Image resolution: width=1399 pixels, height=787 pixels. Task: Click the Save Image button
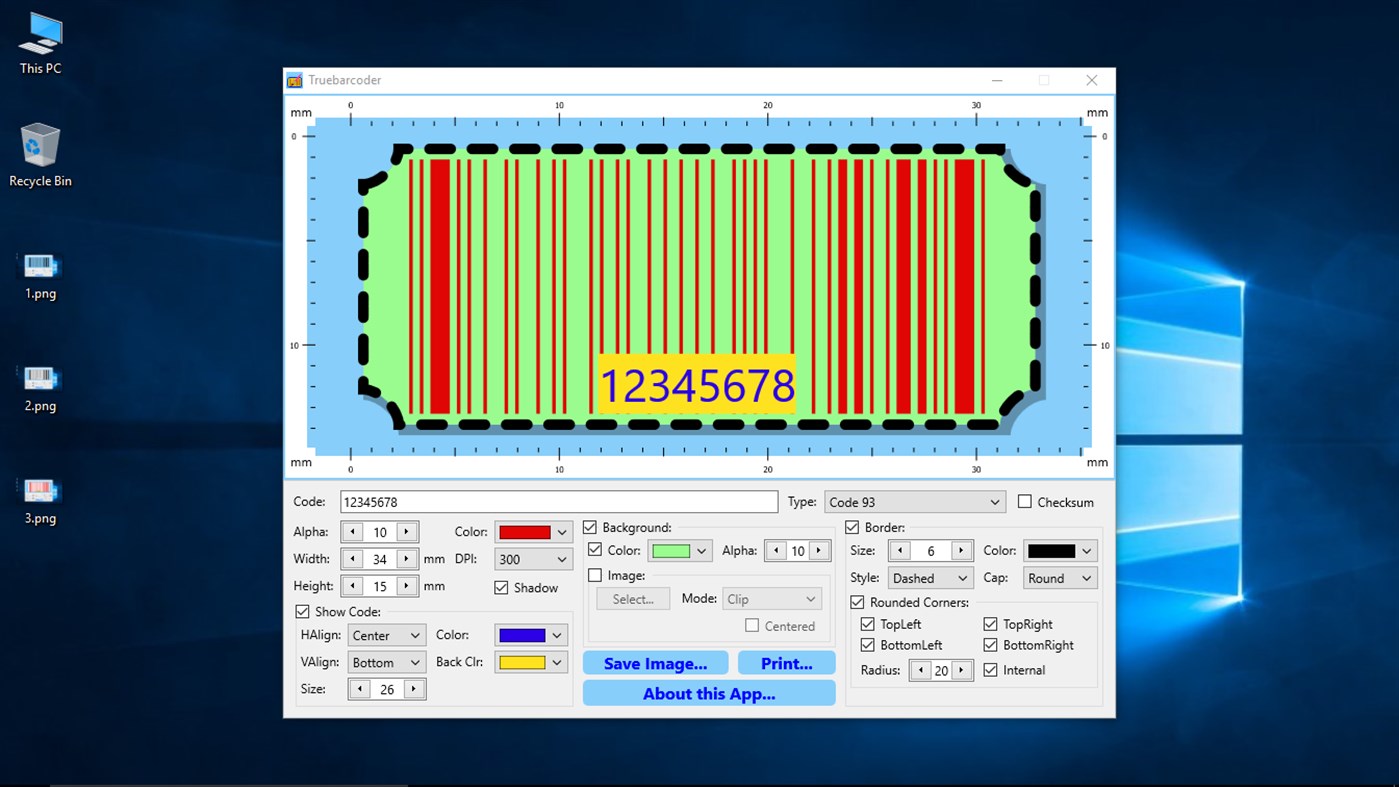coord(655,662)
